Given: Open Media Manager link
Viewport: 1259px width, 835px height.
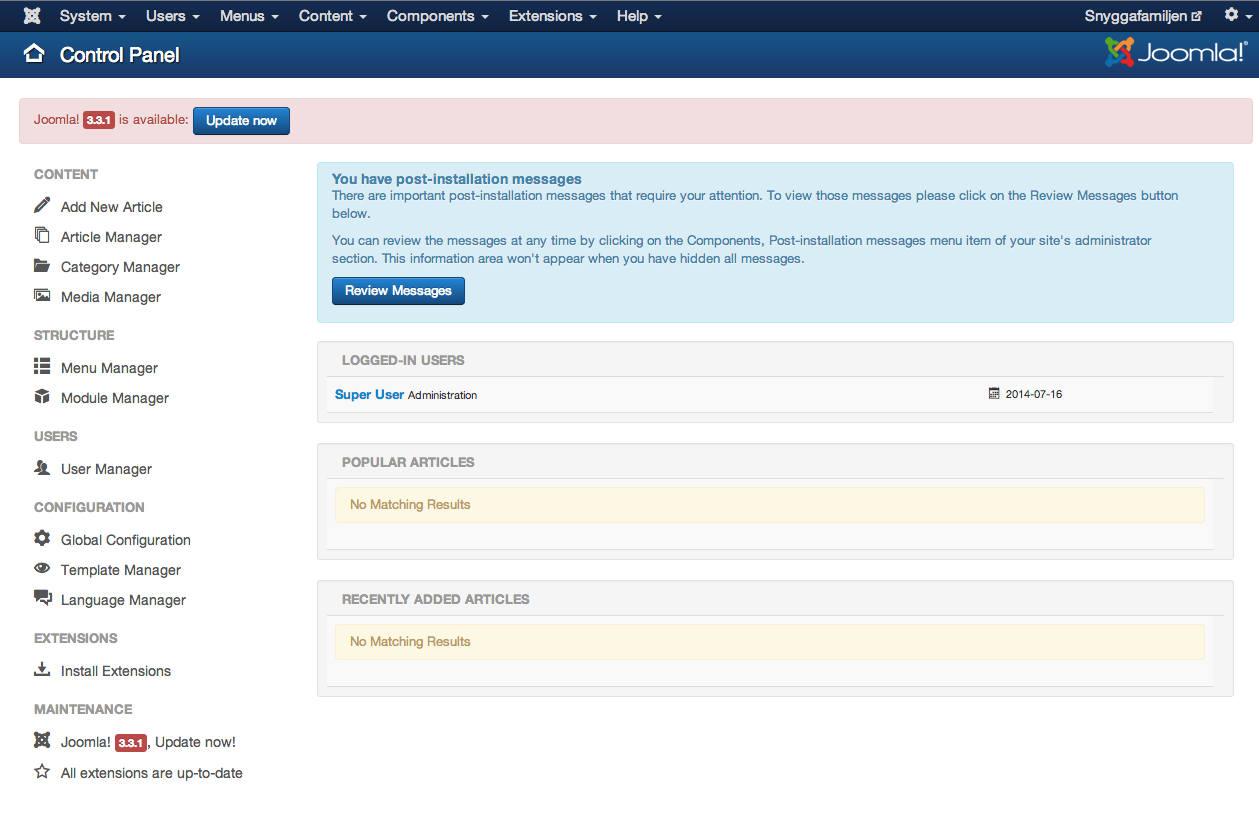Looking at the screenshot, I should point(111,297).
